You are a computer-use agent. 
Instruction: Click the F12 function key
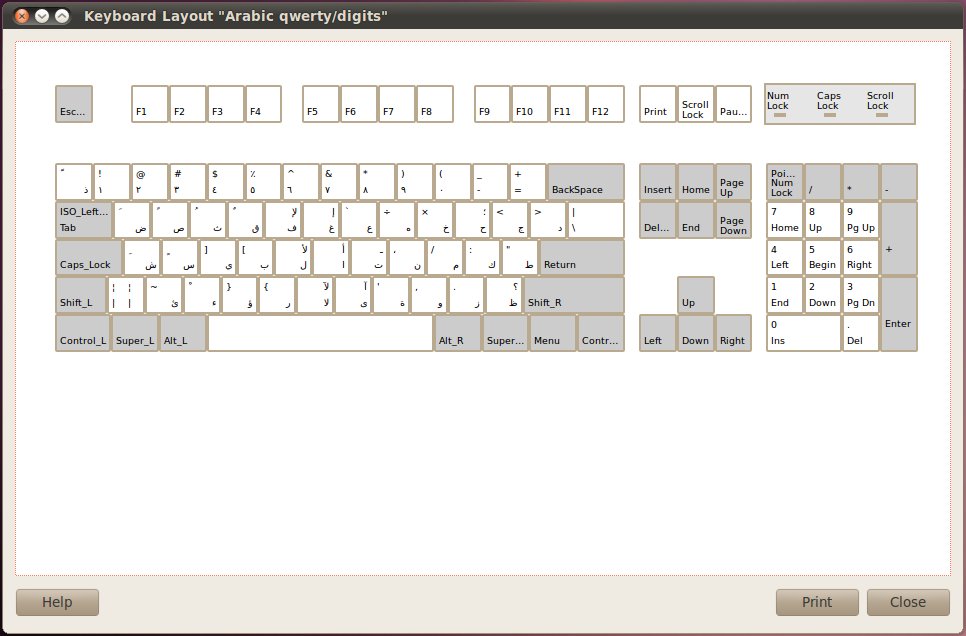(604, 103)
